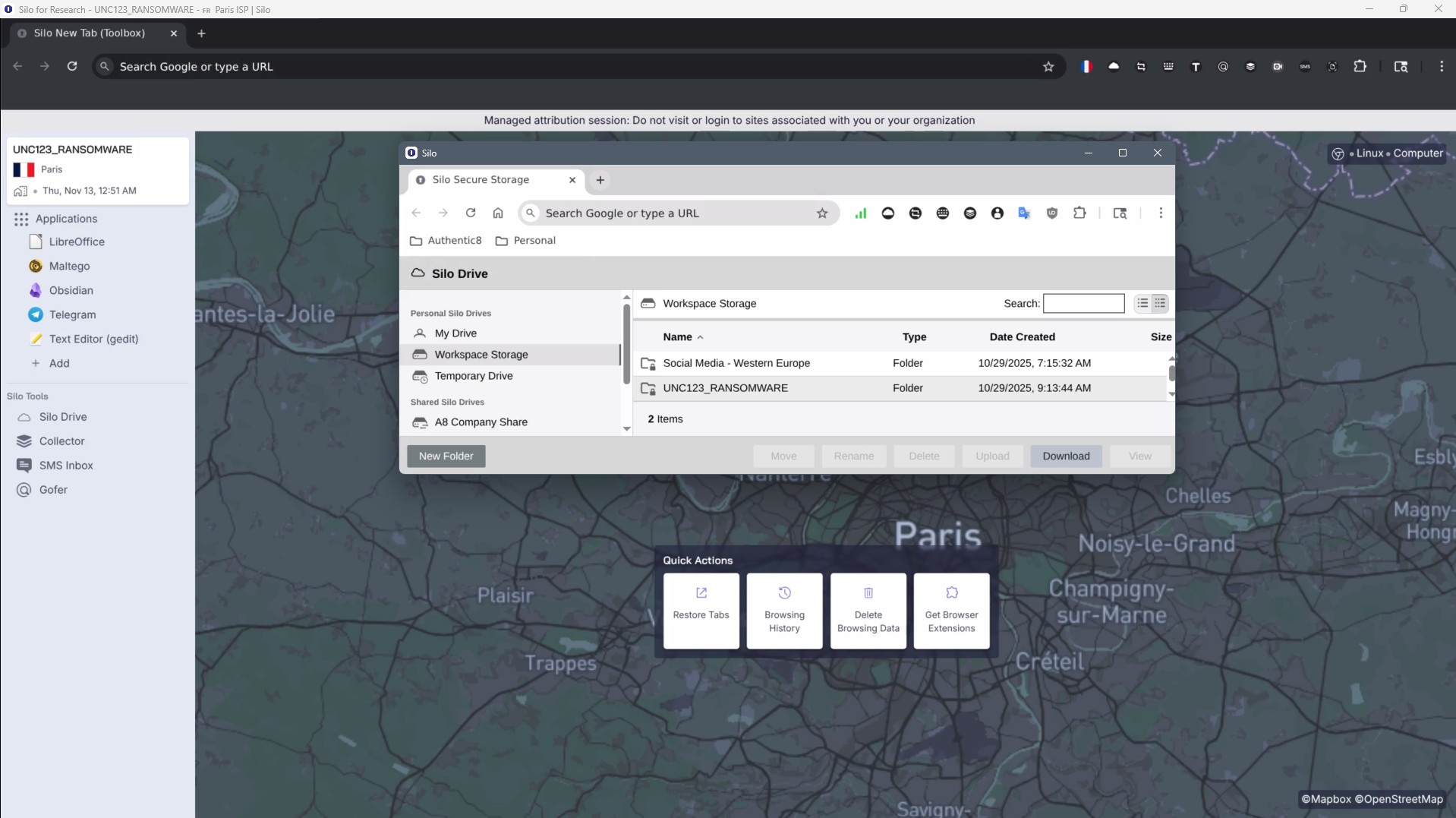Click the New Folder button

pos(446,456)
